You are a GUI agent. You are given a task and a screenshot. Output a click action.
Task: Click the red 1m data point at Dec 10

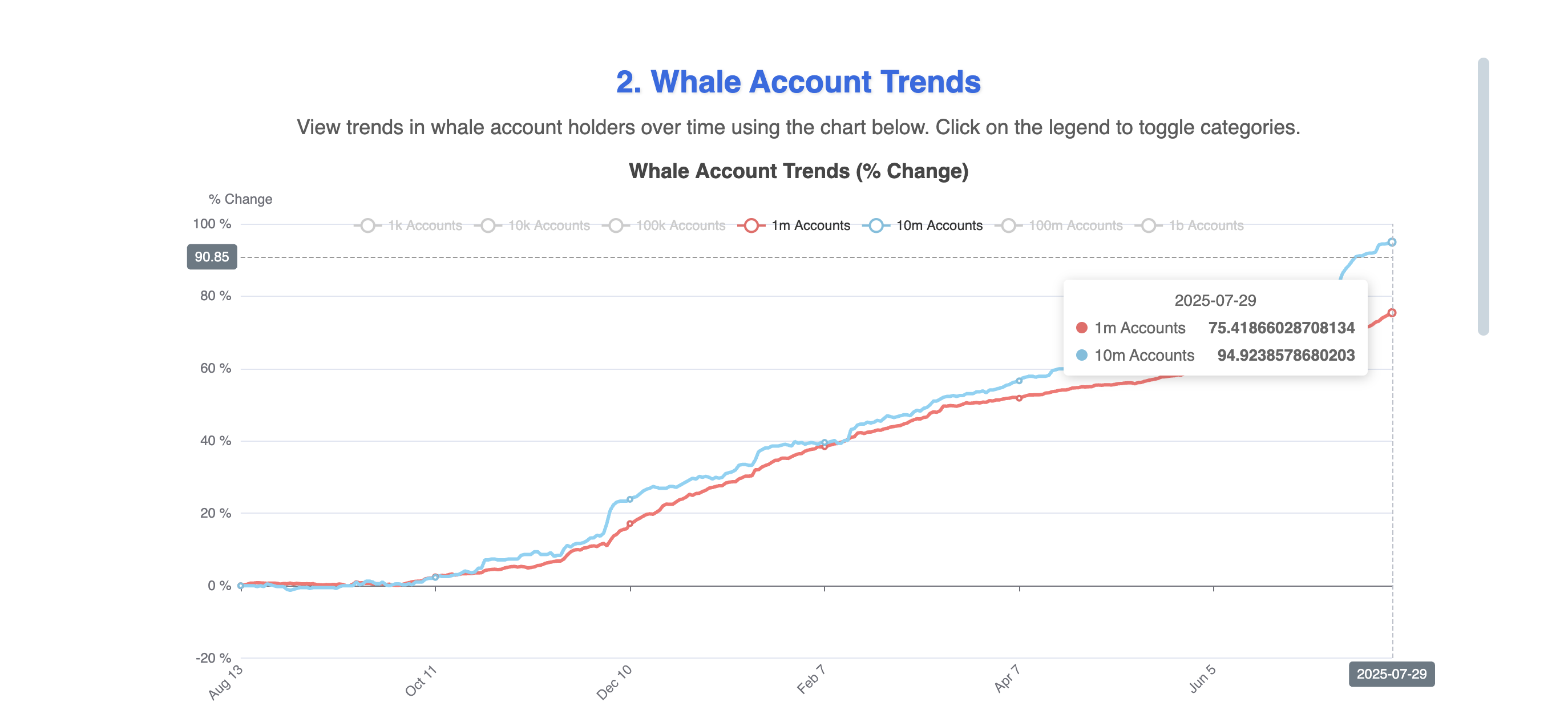tap(630, 524)
